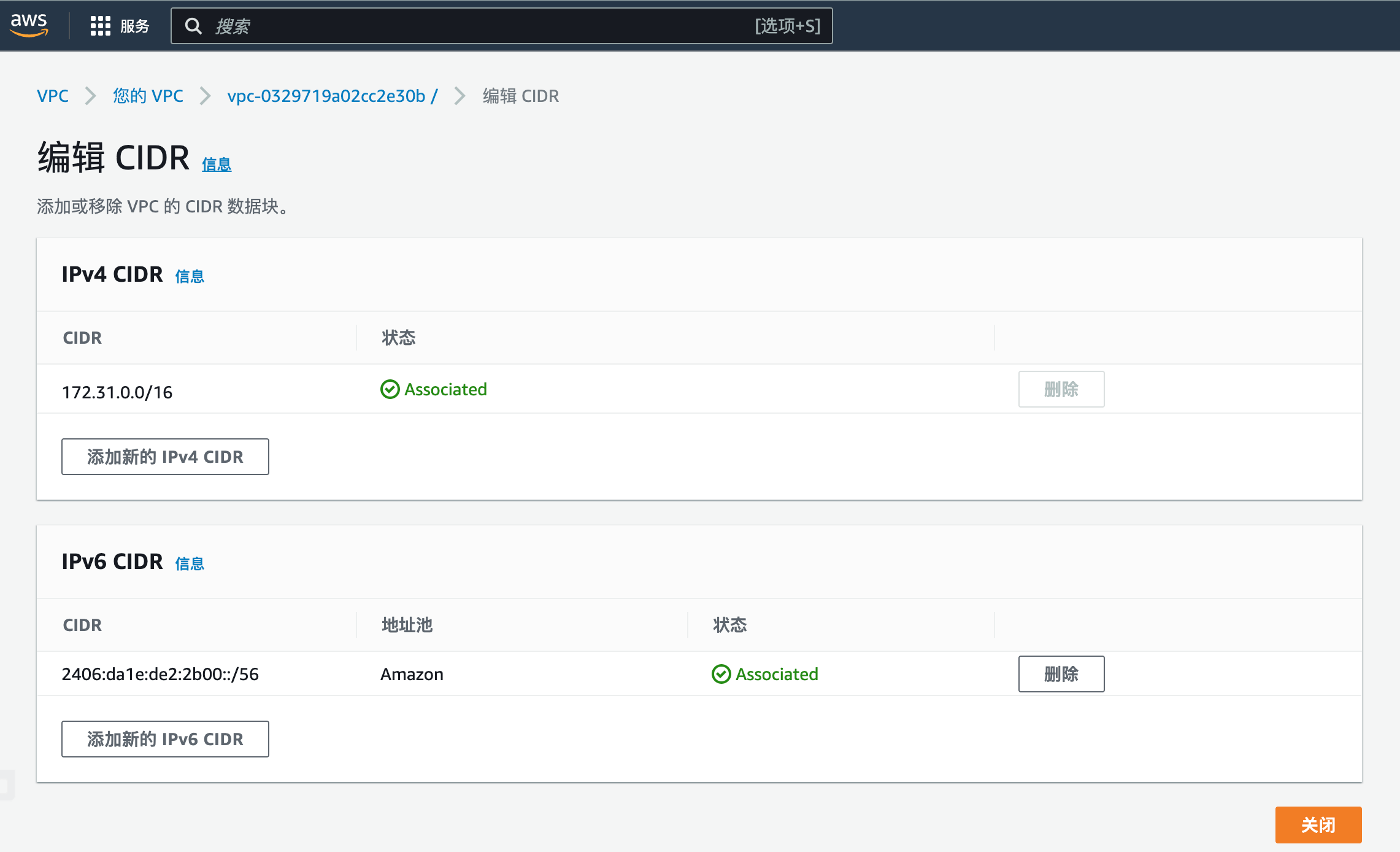Open the 信息 link next to IPv4 CIDR

[190, 276]
